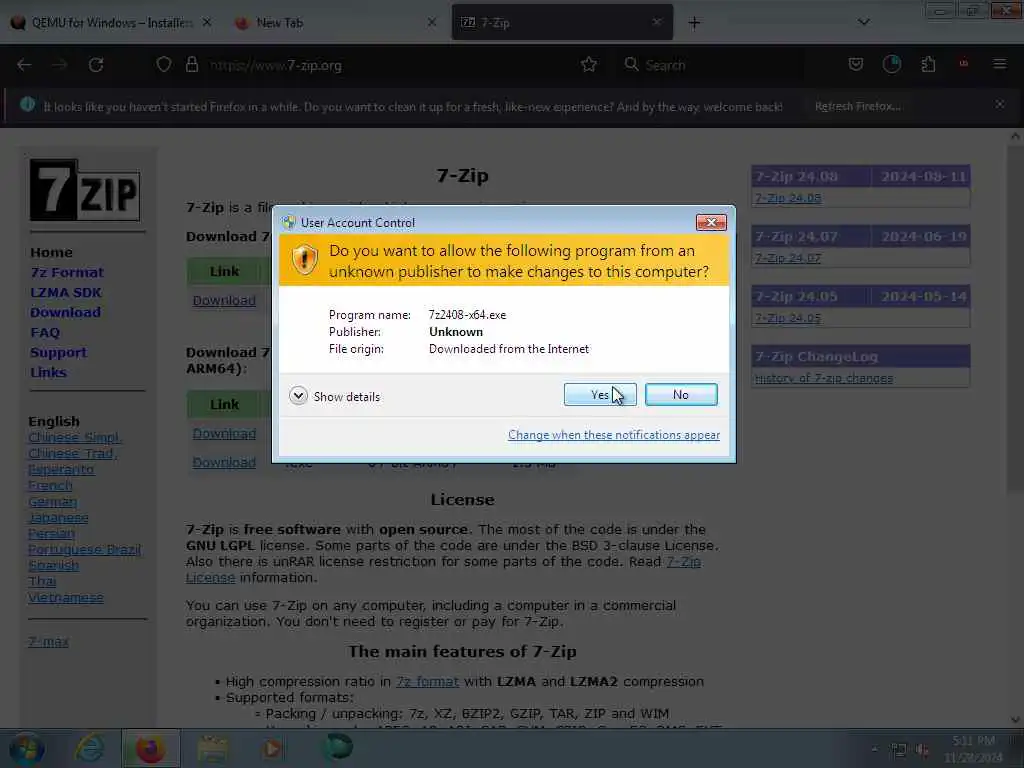Close the New Tab tab
Viewport: 1024px width, 768px height.
tap(432, 22)
